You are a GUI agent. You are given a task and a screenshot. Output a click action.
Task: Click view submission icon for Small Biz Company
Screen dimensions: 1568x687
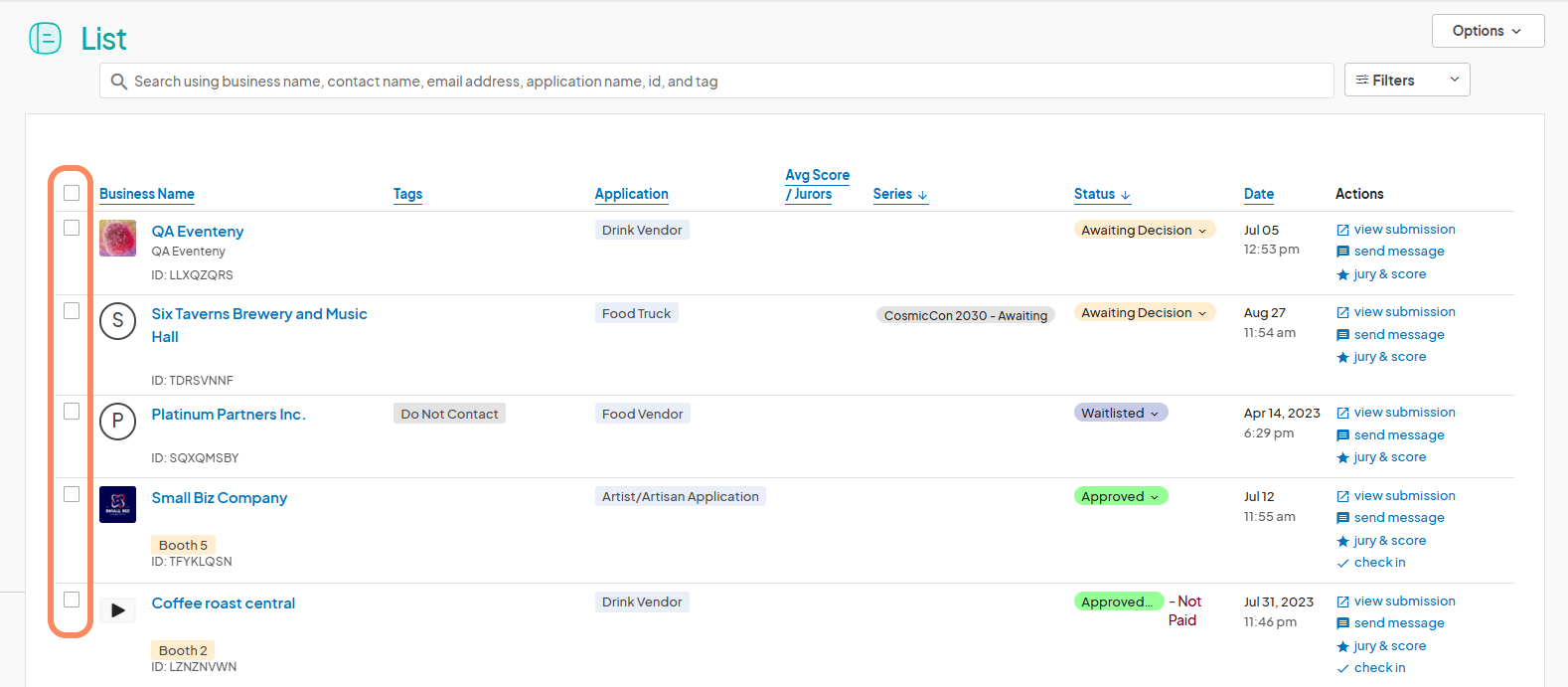tap(1343, 497)
